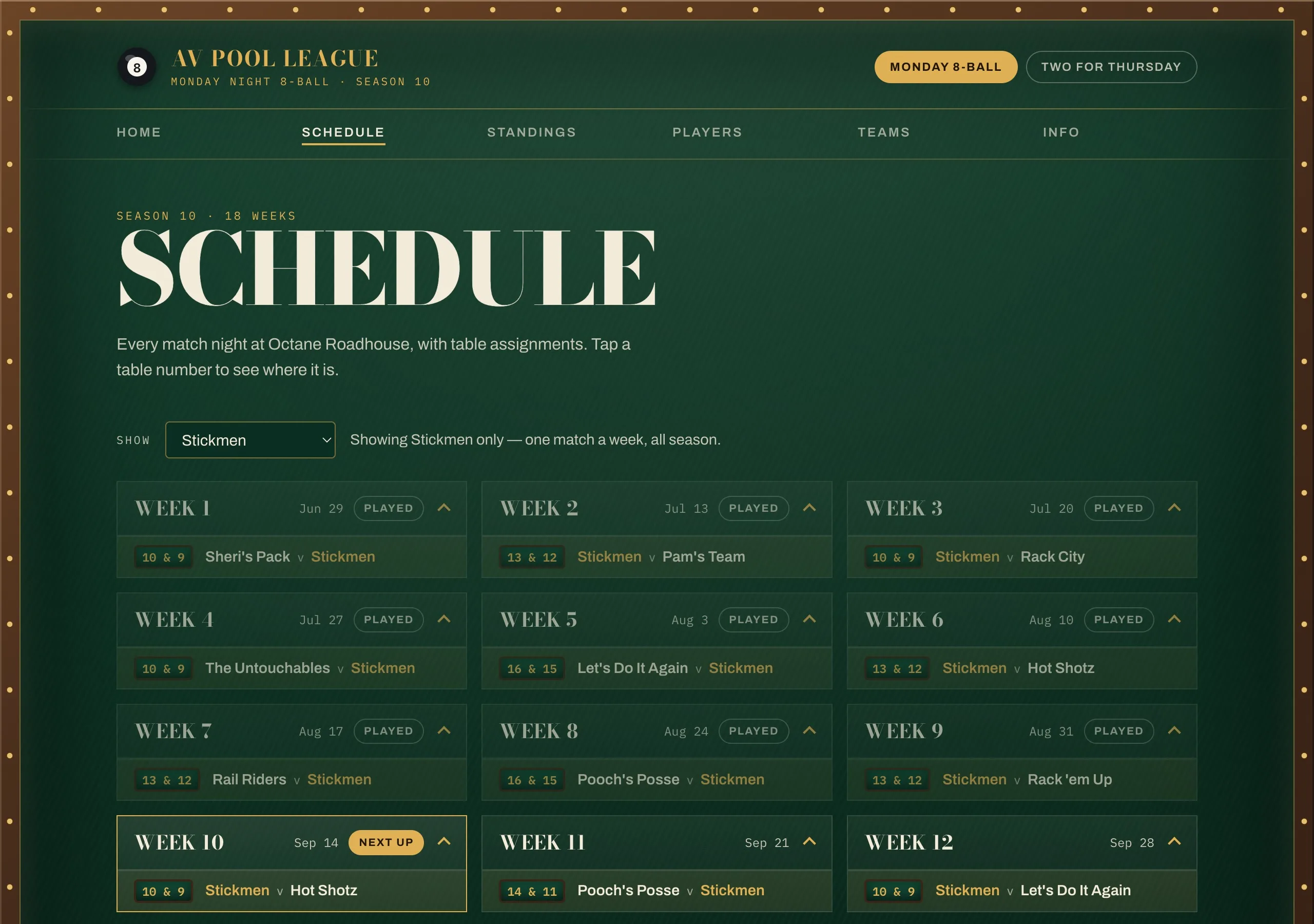Go to the Home nav tab
This screenshot has height=924, width=1314.
click(x=139, y=132)
